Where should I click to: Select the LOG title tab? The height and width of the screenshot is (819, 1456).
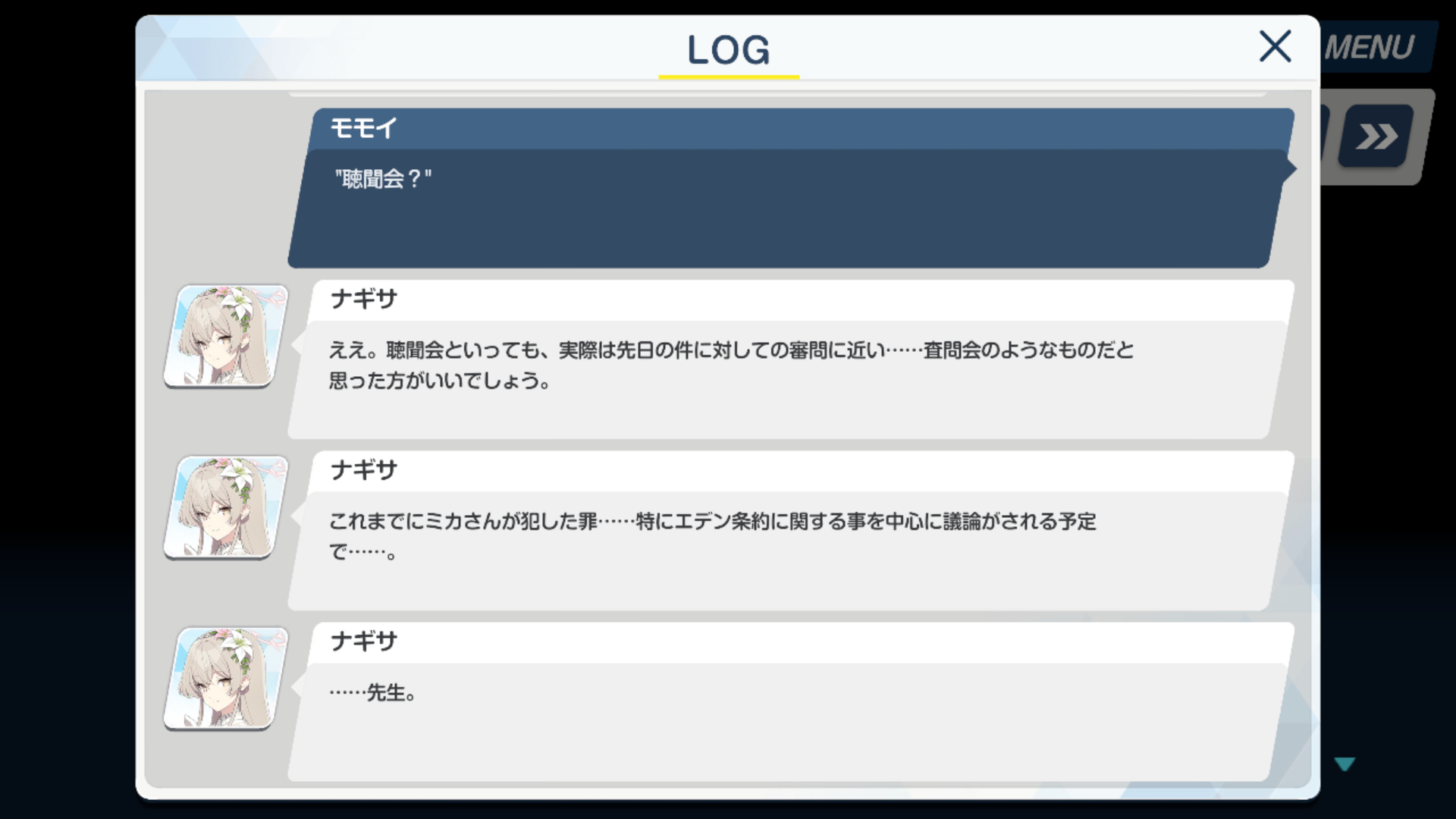[x=729, y=50]
